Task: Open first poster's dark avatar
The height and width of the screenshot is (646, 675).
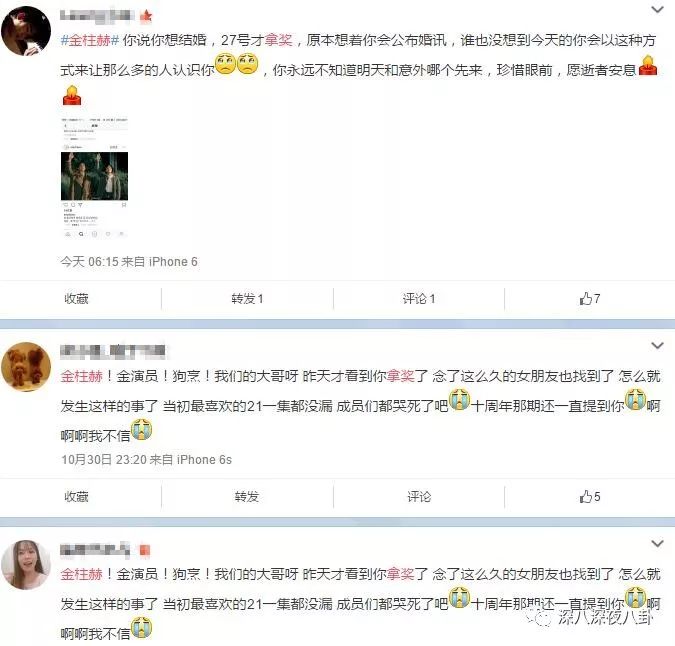Action: [x=26, y=31]
